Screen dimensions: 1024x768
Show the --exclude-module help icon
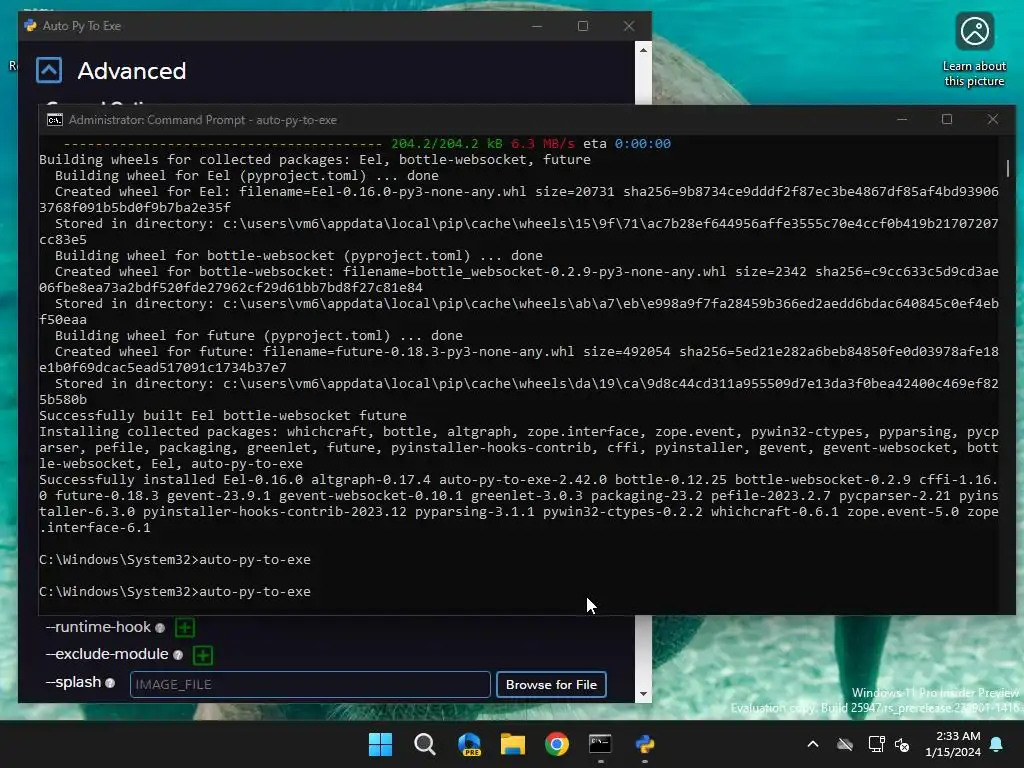pyautogui.click(x=178, y=655)
